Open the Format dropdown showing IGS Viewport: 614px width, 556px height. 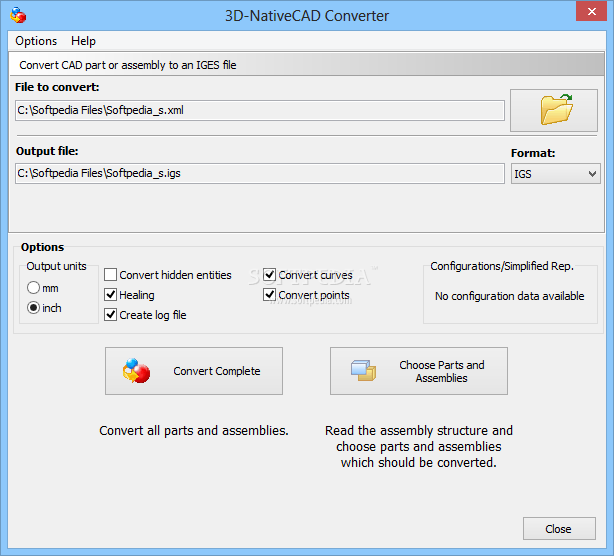pos(555,174)
